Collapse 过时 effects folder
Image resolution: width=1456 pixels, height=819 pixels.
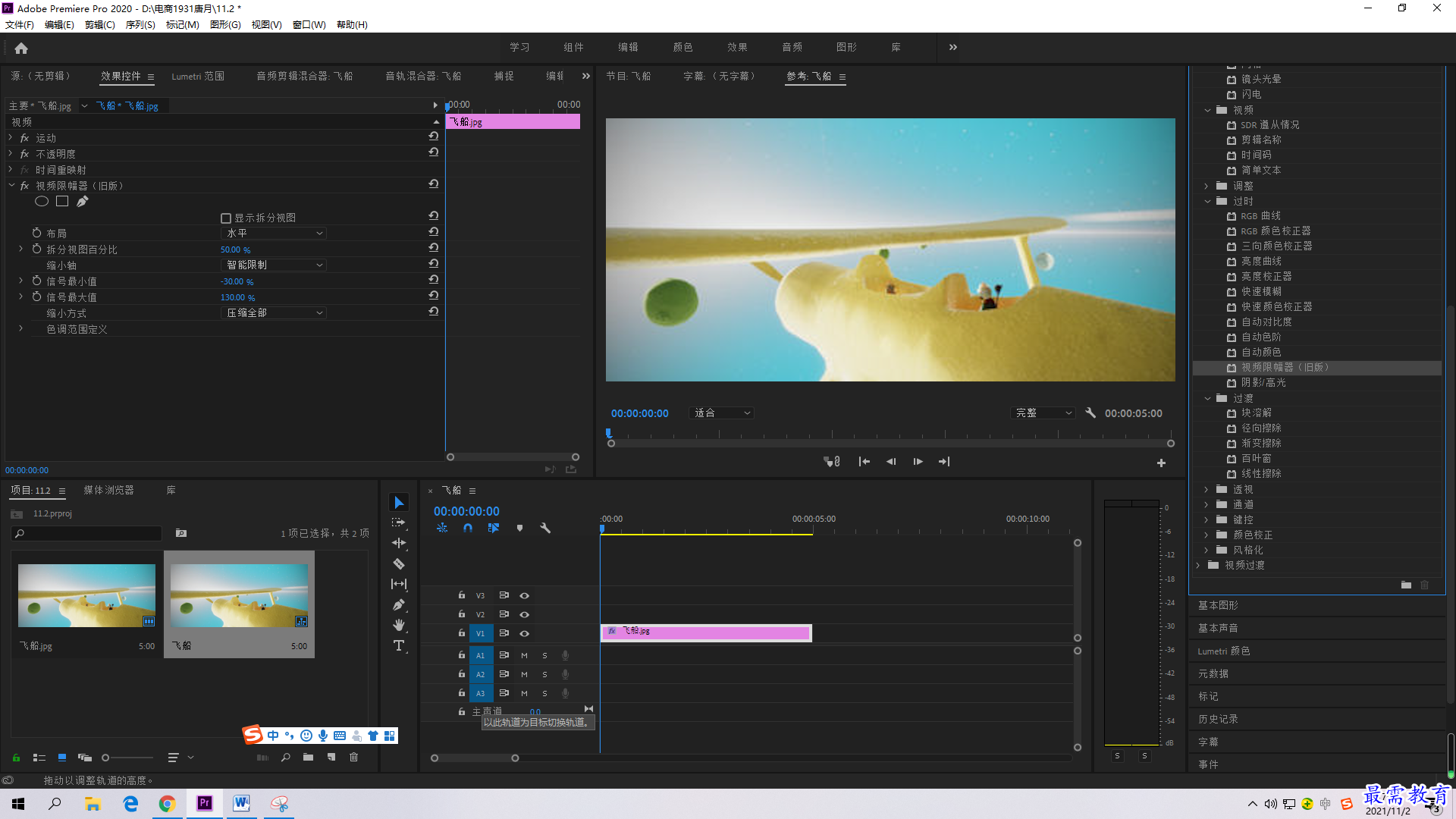[1207, 201]
